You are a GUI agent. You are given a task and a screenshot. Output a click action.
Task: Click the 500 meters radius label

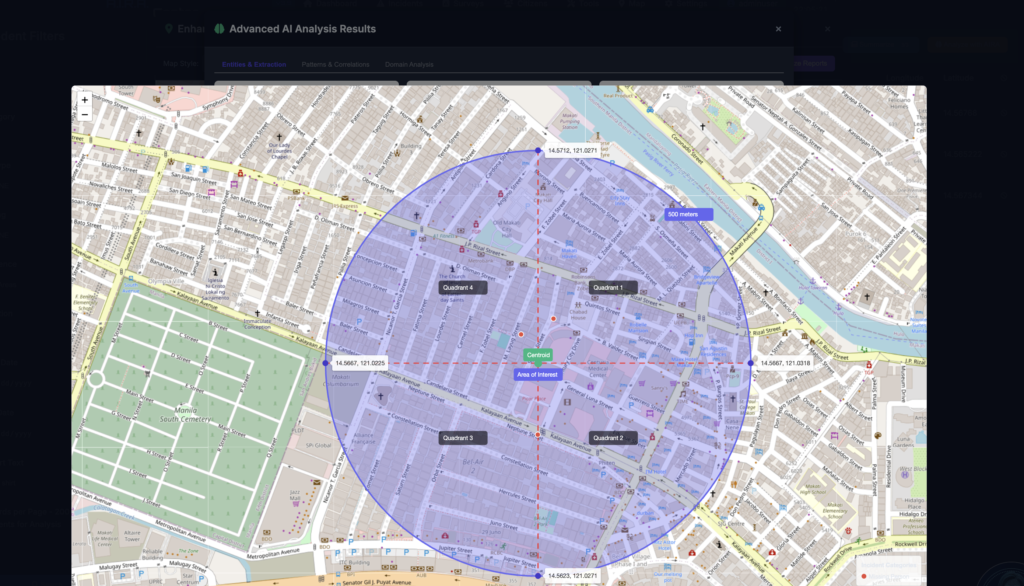click(x=688, y=214)
